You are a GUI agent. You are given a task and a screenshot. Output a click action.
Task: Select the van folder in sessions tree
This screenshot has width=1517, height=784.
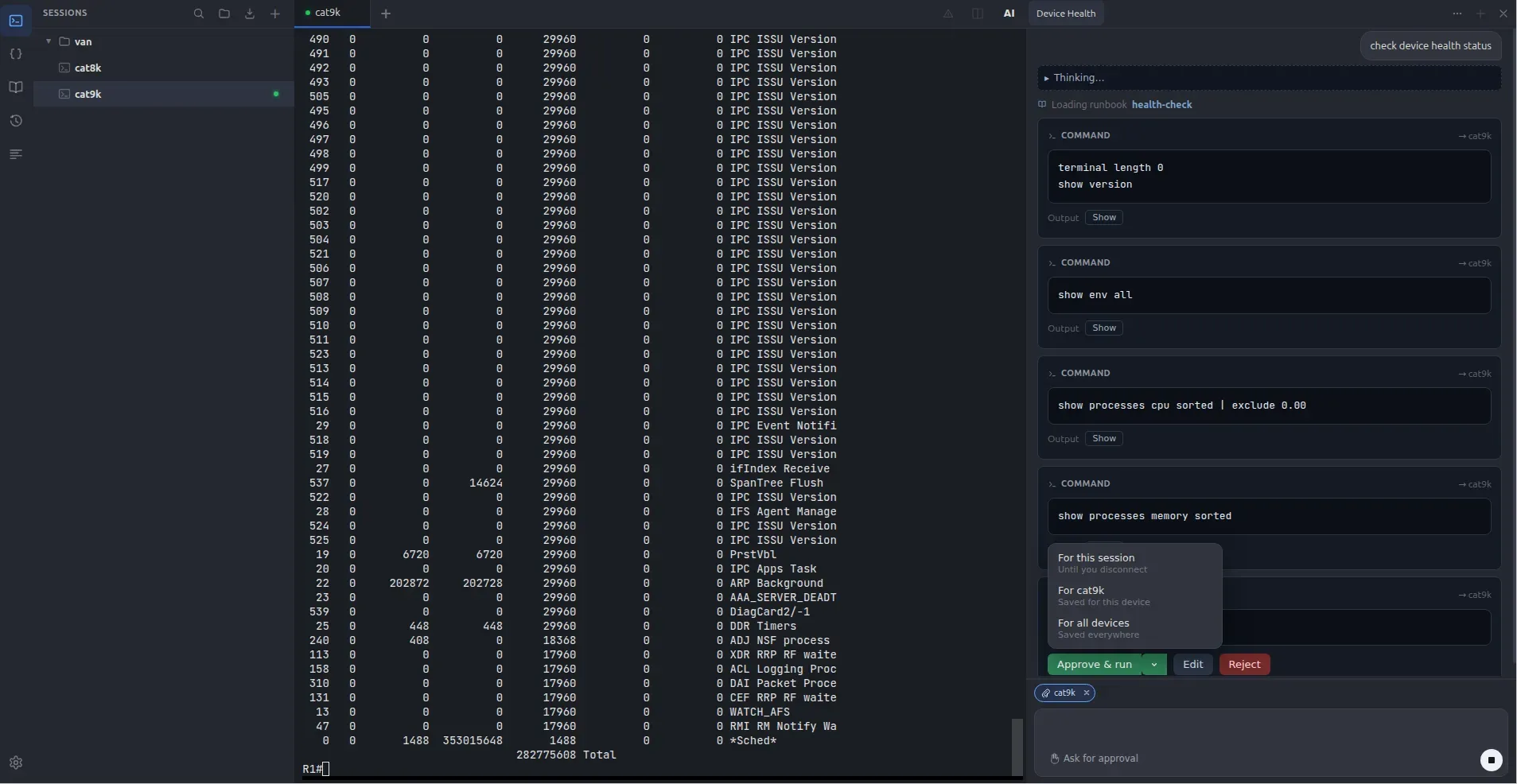pos(163,41)
